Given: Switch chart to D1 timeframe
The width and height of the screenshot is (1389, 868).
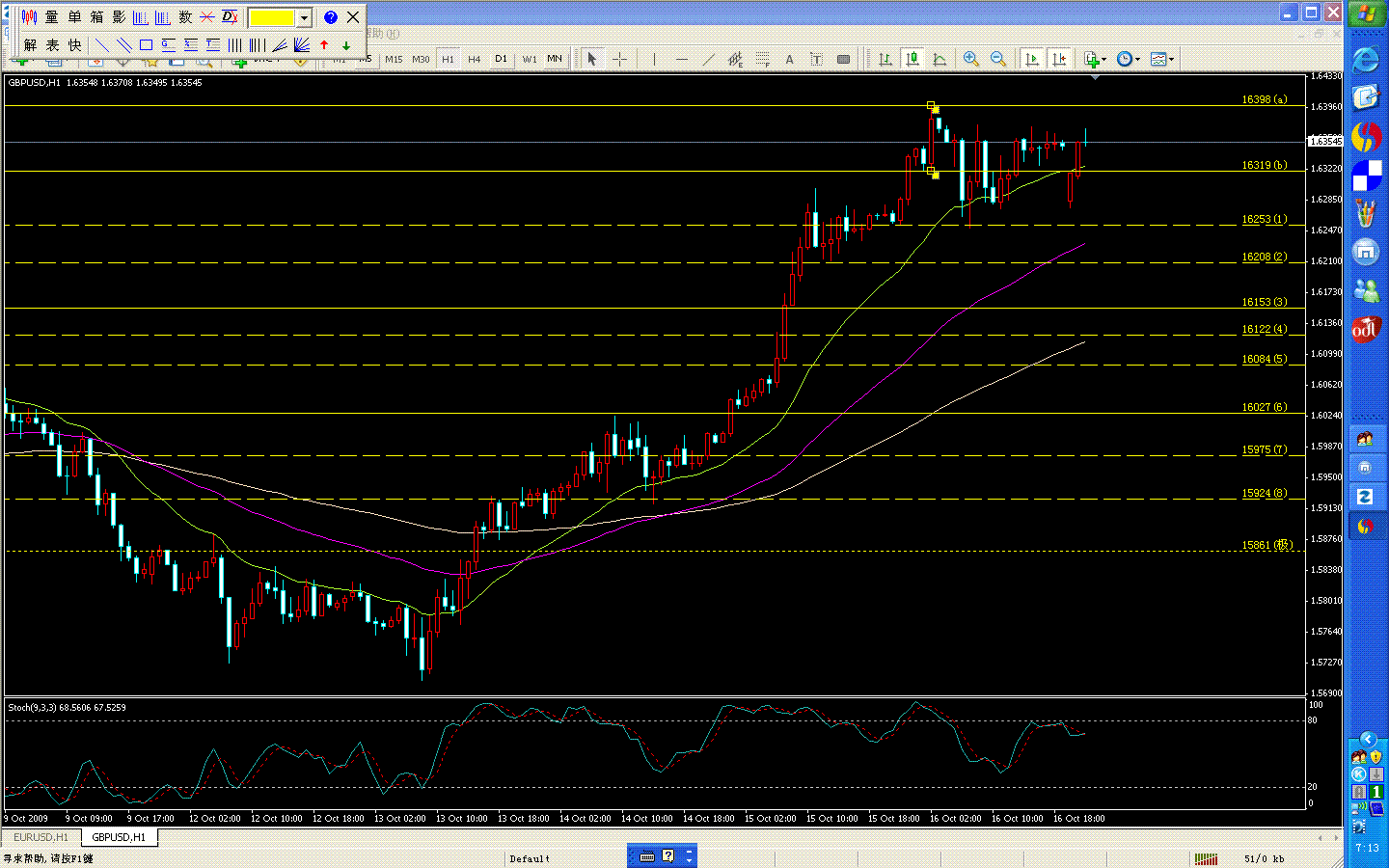Looking at the screenshot, I should click(501, 59).
